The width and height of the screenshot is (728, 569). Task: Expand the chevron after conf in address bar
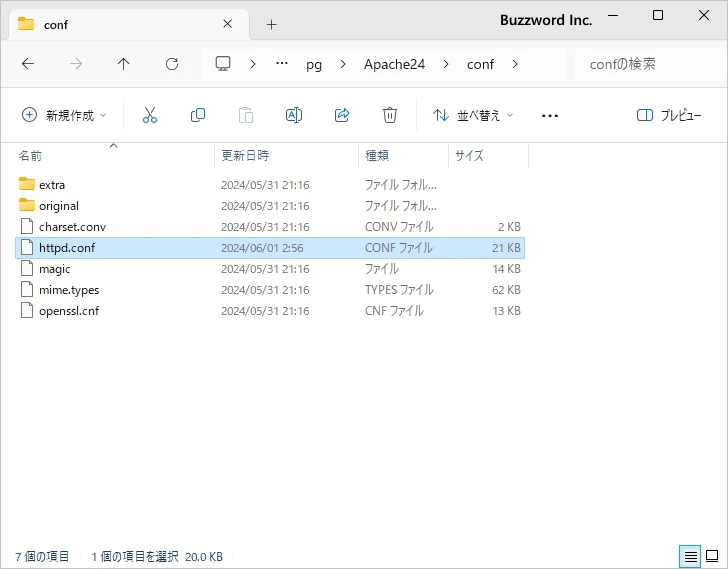515,64
